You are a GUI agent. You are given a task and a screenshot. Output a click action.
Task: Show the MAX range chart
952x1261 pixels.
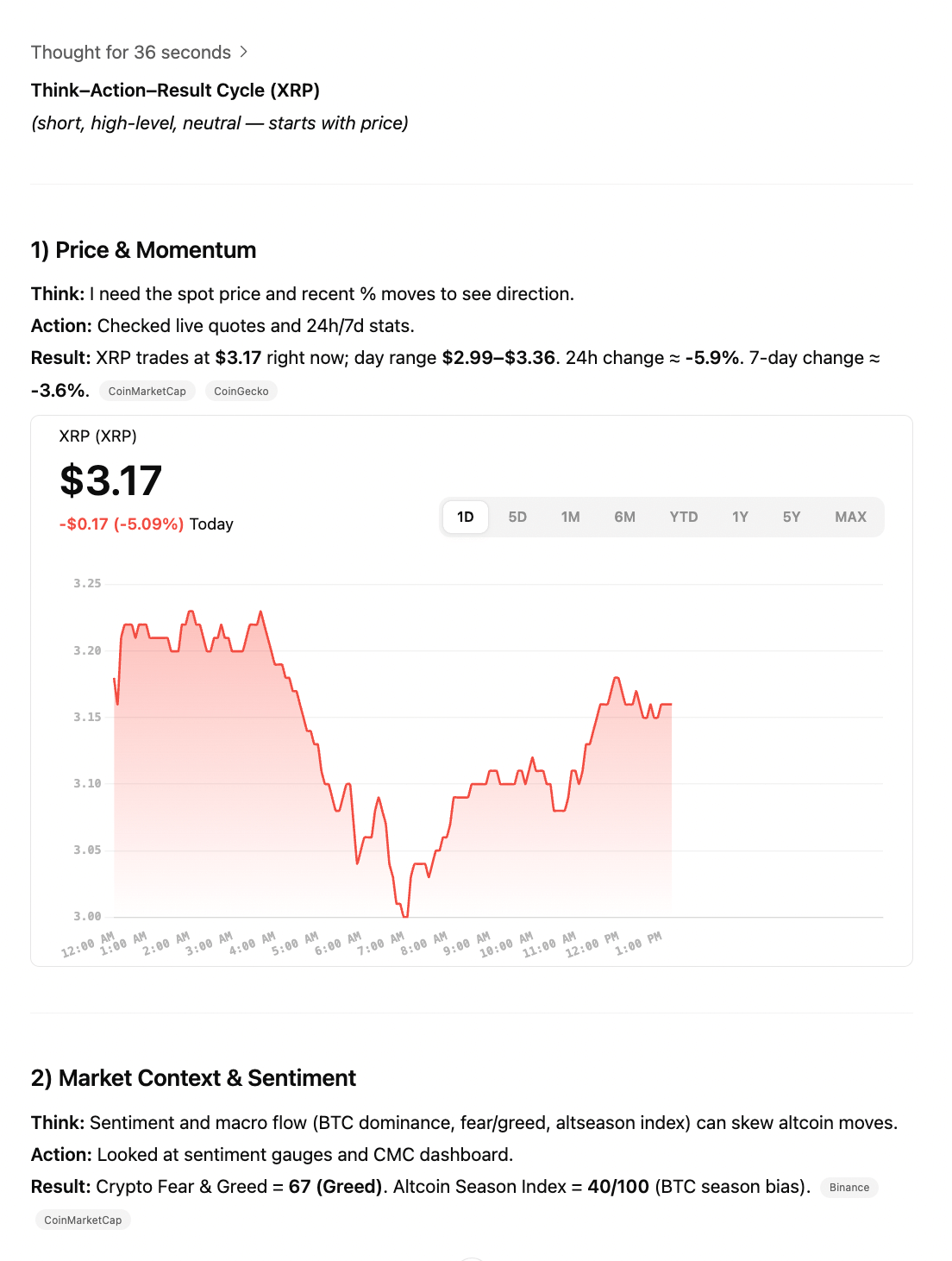[x=850, y=517]
